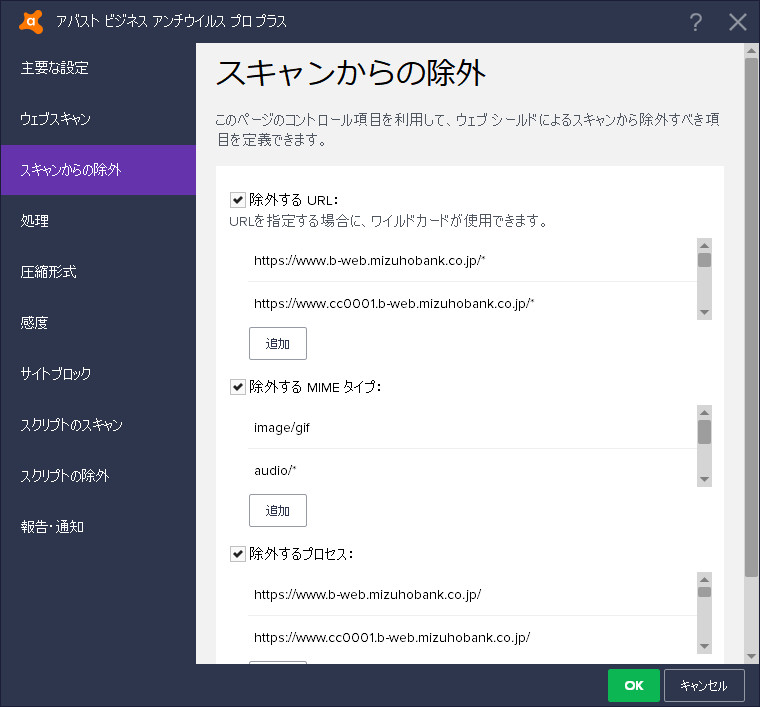Select URL entry https://www.b-web.mizuhobank.co.jp/*
The image size is (760, 707).
pyautogui.click(x=472, y=260)
